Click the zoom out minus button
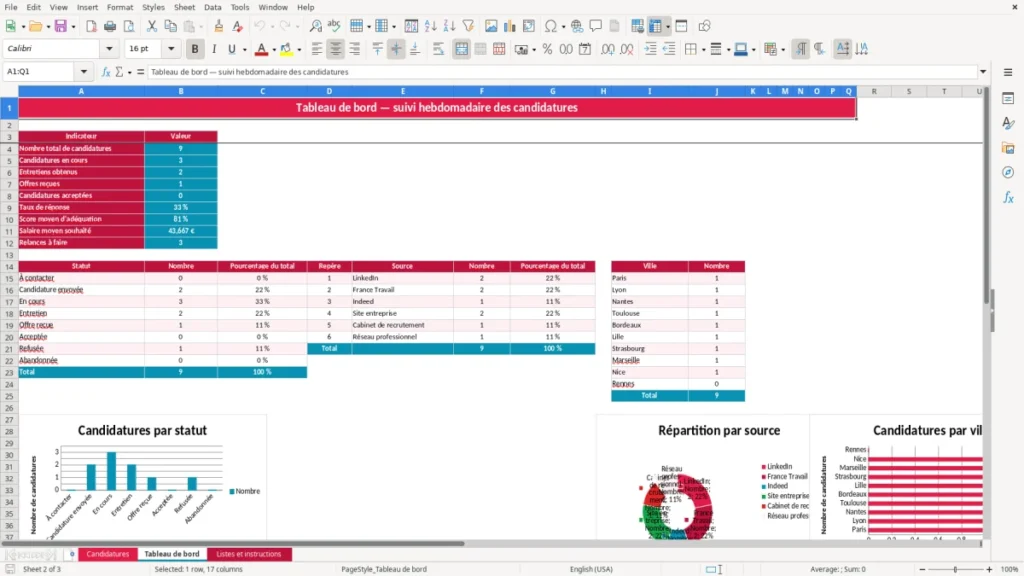The width and height of the screenshot is (1024, 576). coord(922,569)
